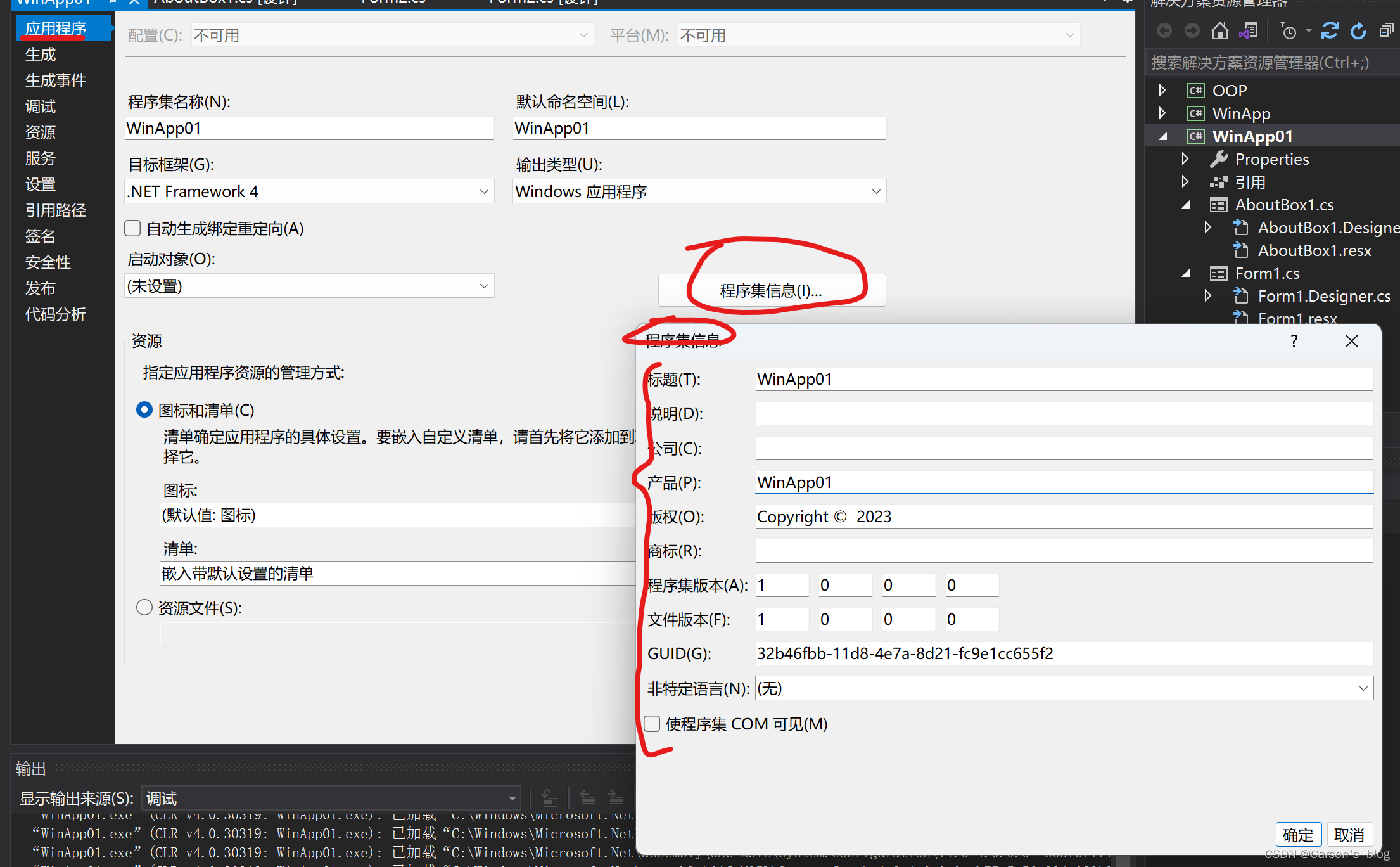Click the C# project icon next to WinApp

coord(1195,113)
